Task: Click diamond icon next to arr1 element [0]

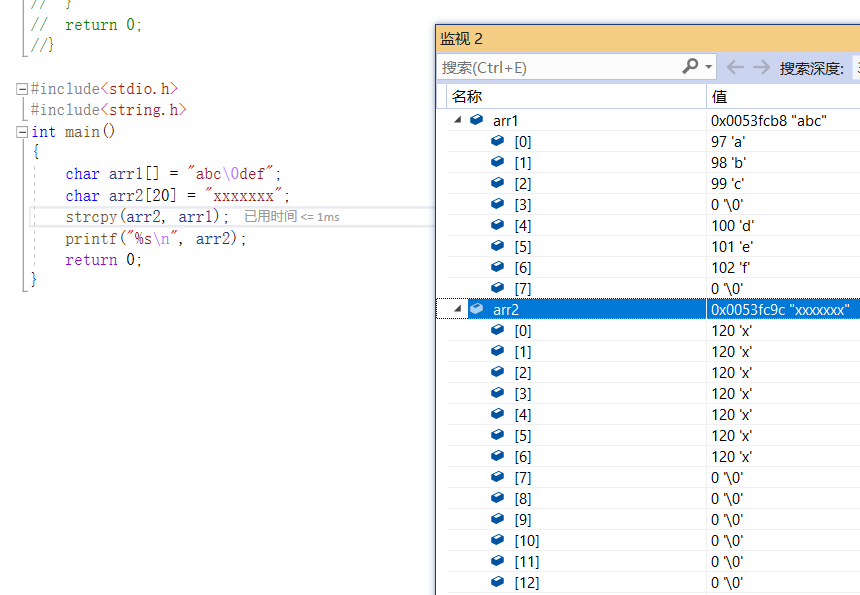Action: 496,141
